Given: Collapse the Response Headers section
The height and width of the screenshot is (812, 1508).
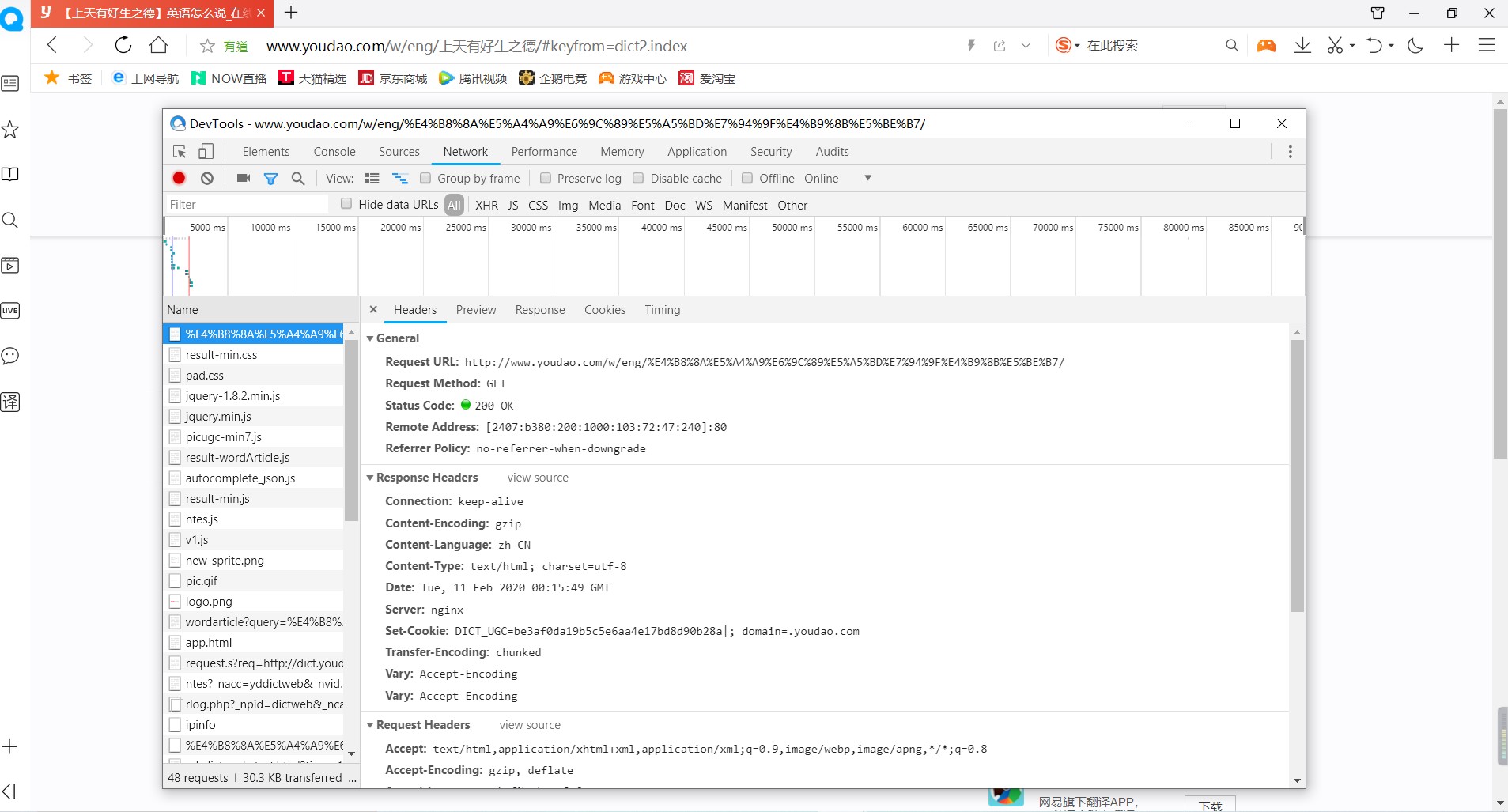Looking at the screenshot, I should coord(370,478).
